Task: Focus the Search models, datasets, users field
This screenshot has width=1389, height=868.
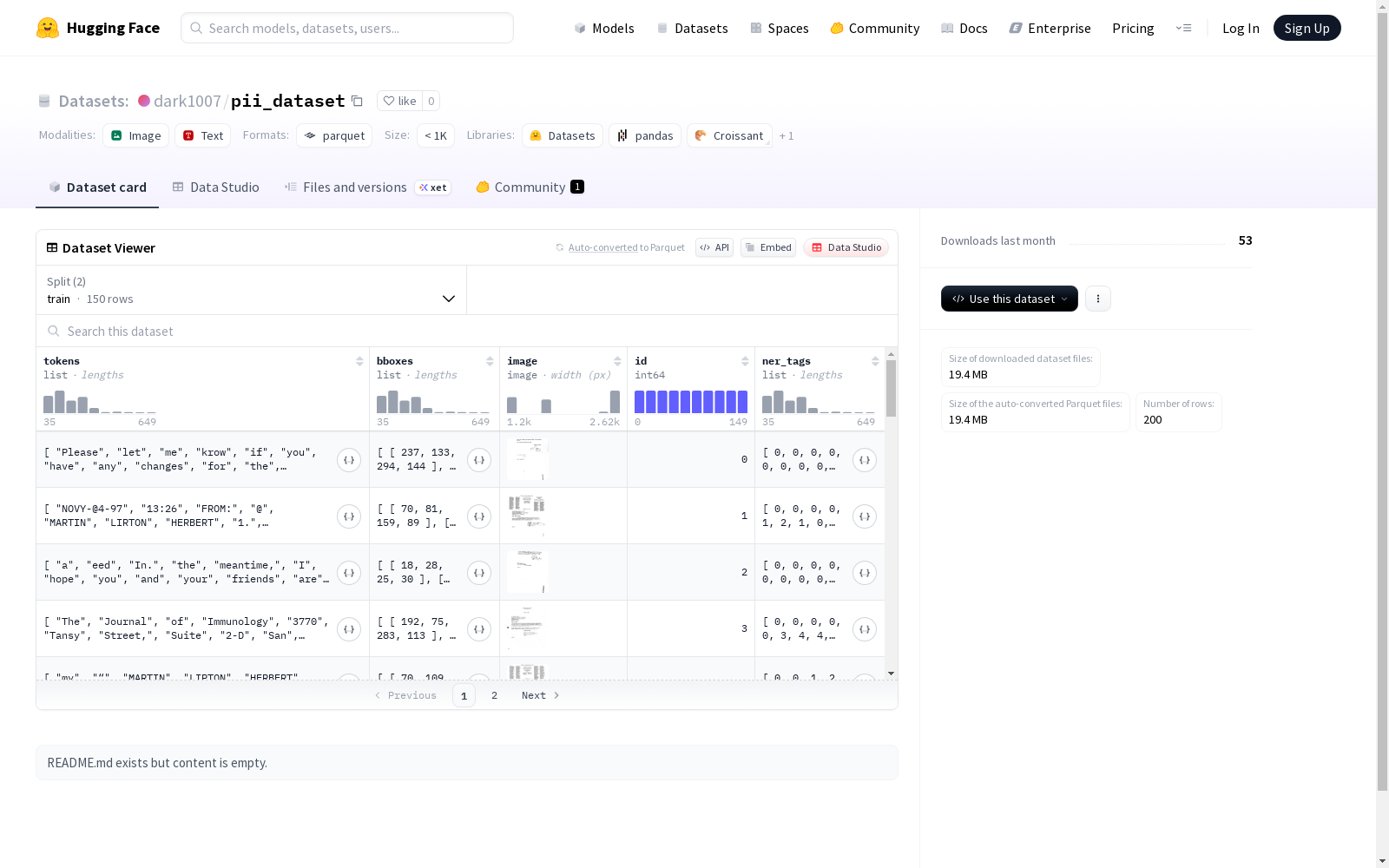Action: coord(347,28)
